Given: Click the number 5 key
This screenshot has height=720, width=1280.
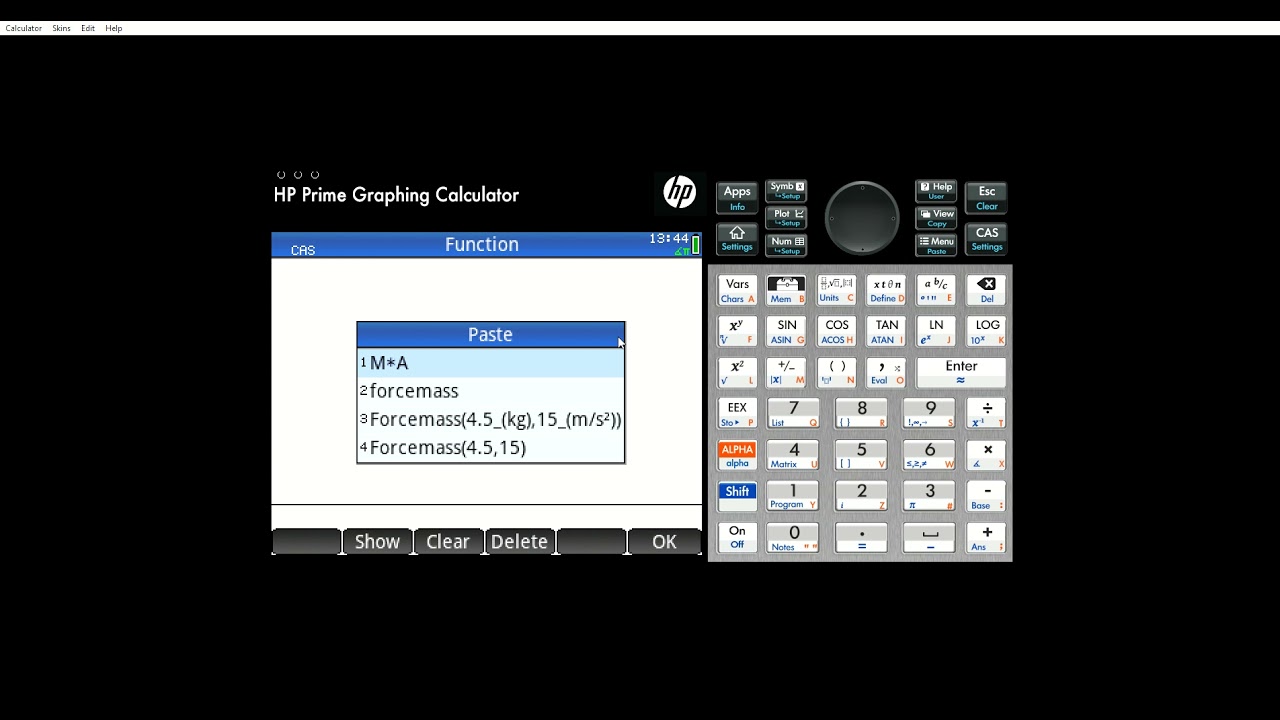Looking at the screenshot, I should click(861, 455).
